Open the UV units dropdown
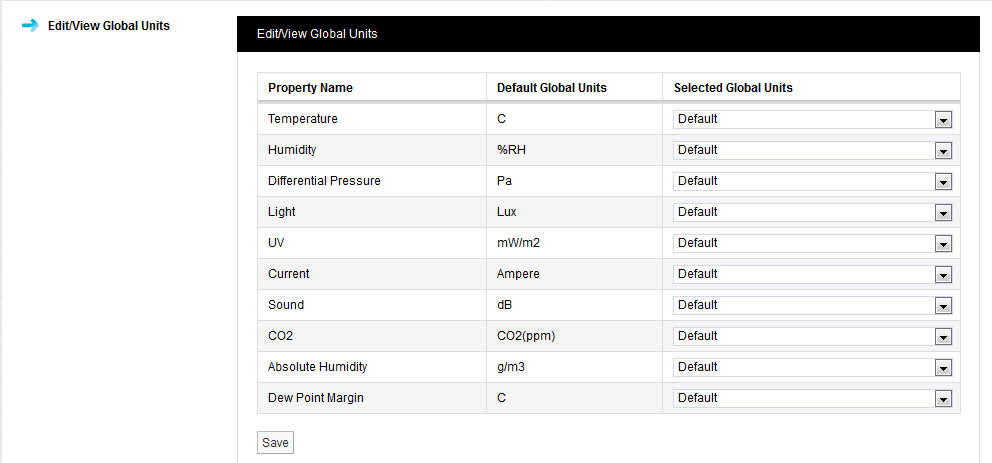 click(812, 243)
